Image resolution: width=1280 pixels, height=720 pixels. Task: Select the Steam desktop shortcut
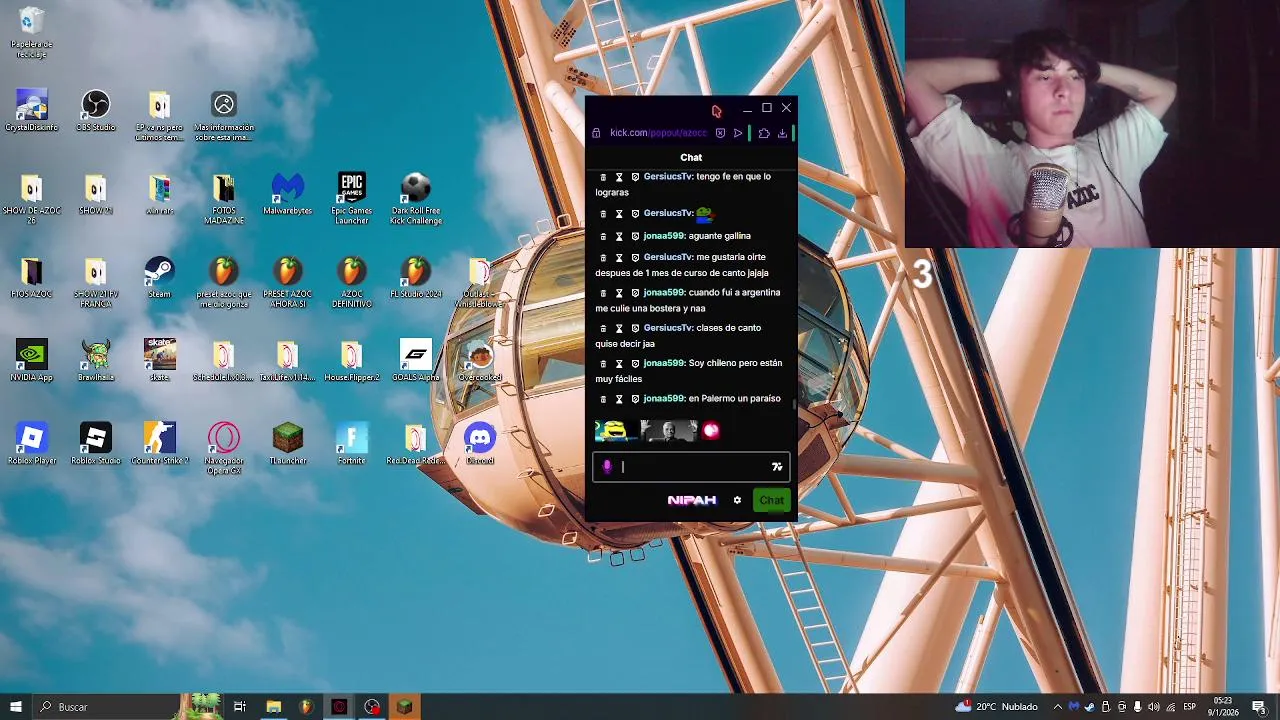click(x=159, y=278)
